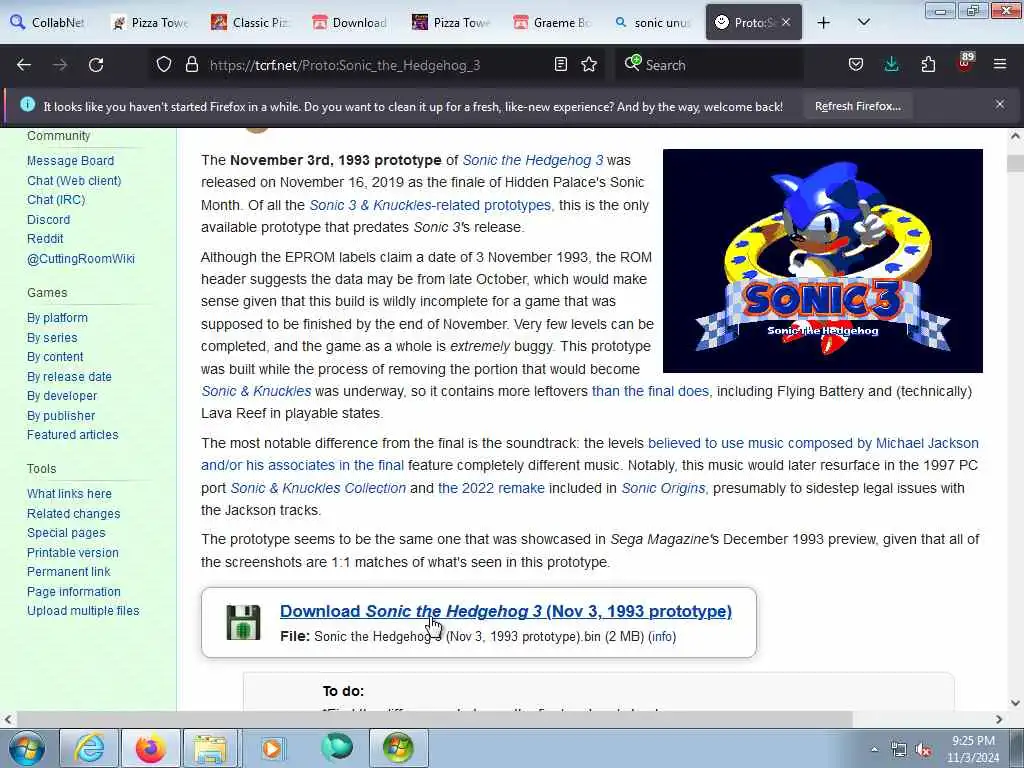This screenshot has height=768, width=1024.
Task: Click the taskbar clock showing 9:25 PM
Action: [x=973, y=749]
